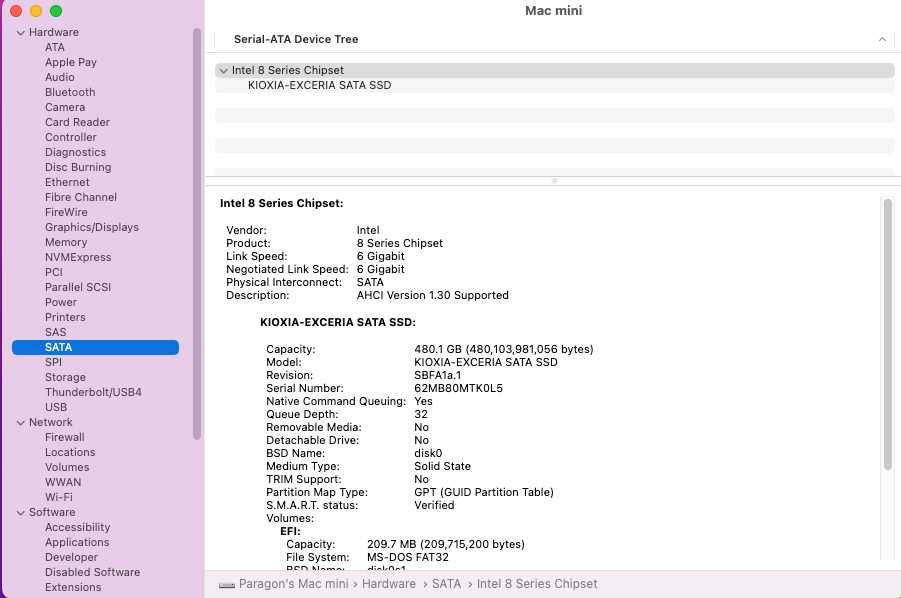
Task: Open Firewall under Network
Action: pyautogui.click(x=64, y=437)
